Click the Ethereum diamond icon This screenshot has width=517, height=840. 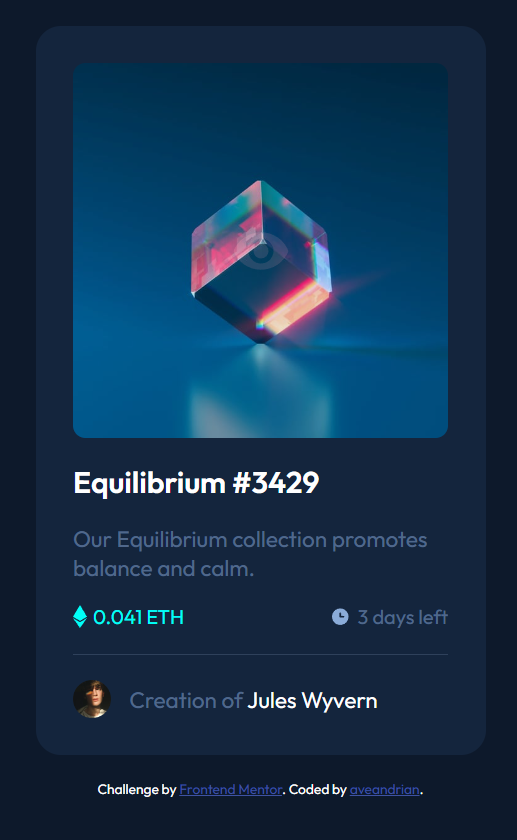point(80,617)
